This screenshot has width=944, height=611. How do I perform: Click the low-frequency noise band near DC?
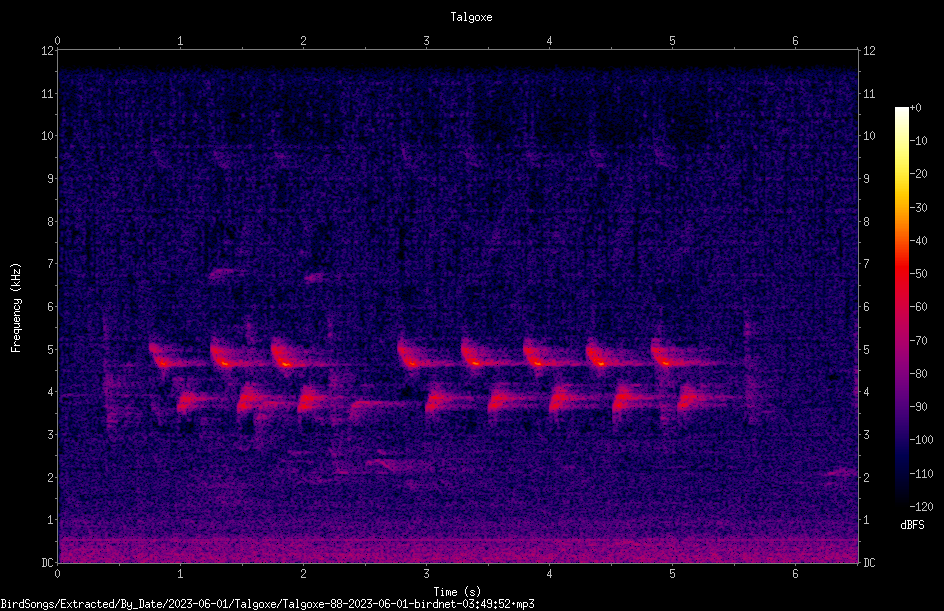(458, 549)
